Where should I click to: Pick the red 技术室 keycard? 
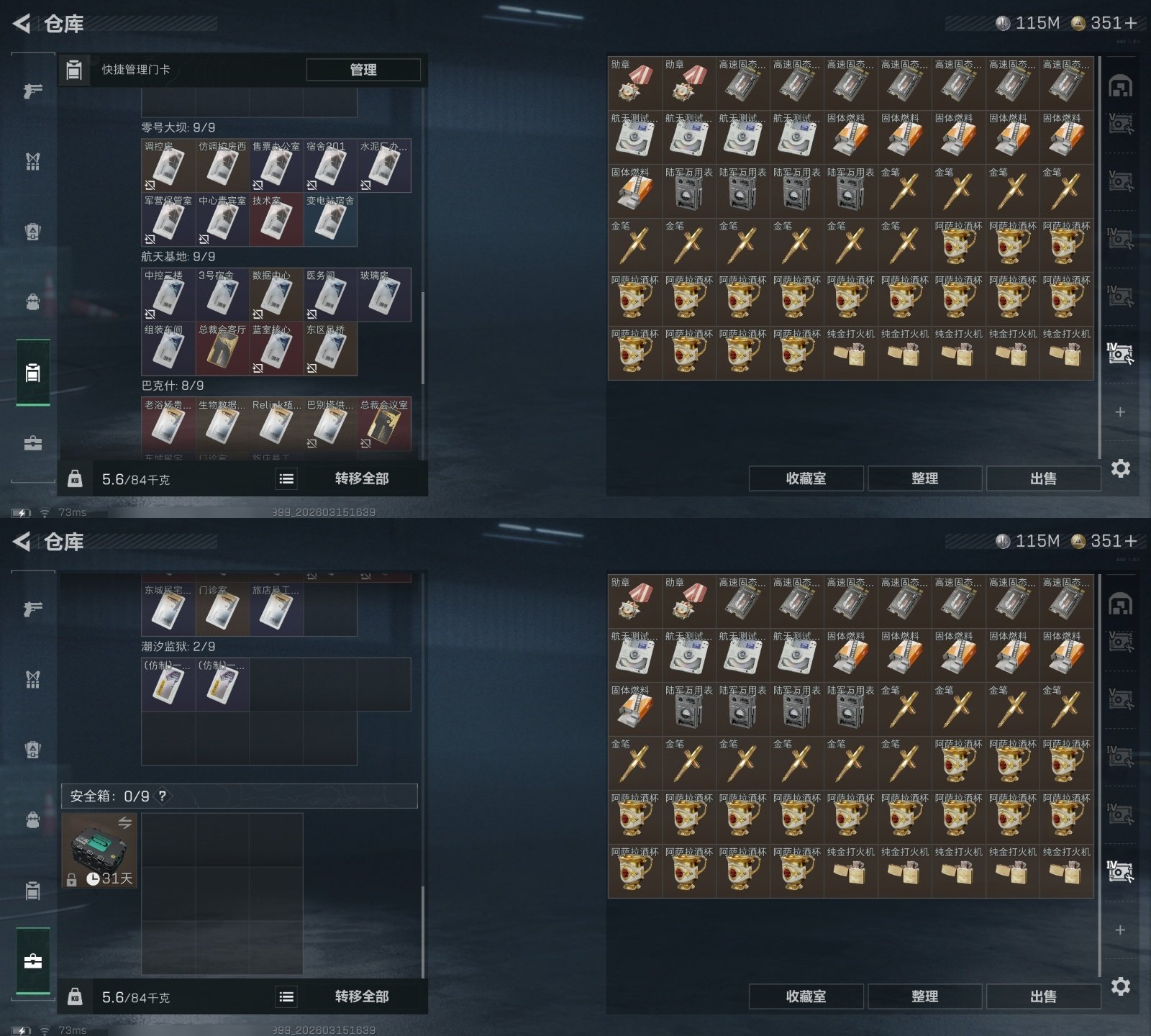(x=276, y=220)
